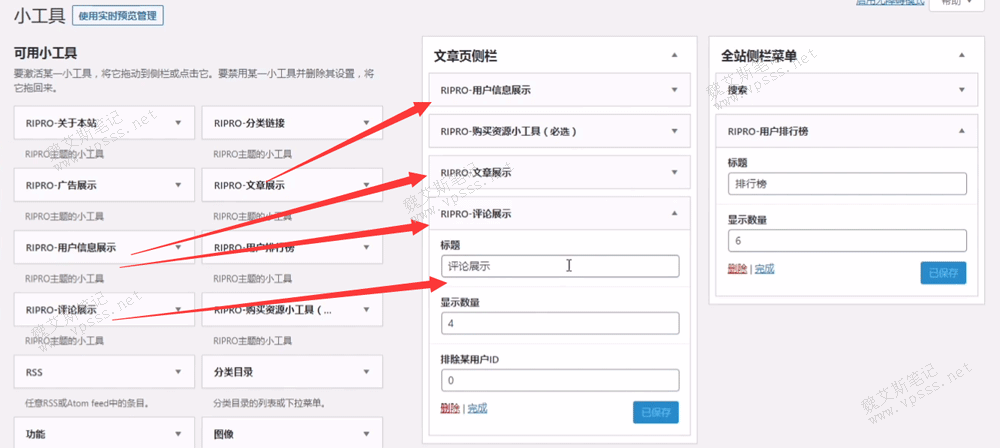Click 删除 link under RIPRO-用户排行榜

(737, 269)
